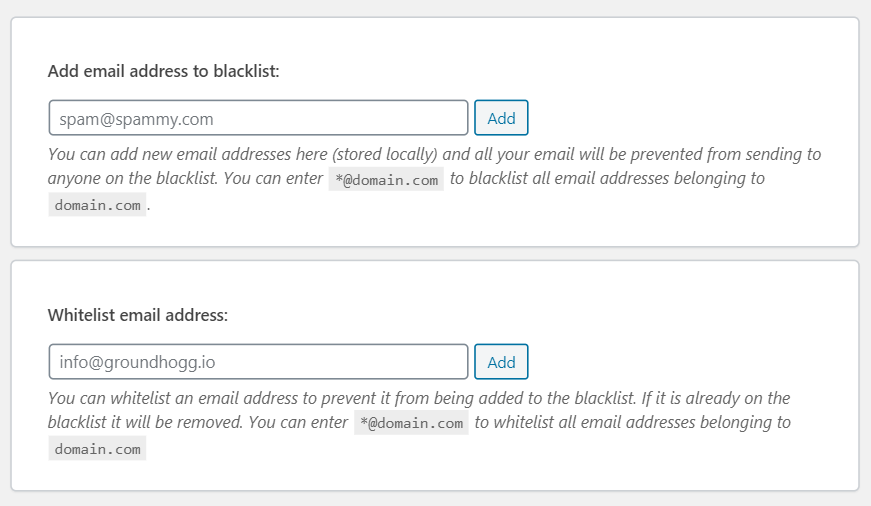The height and width of the screenshot is (506, 871).
Task: Focus the whitelist email input field
Action: pyautogui.click(x=258, y=362)
